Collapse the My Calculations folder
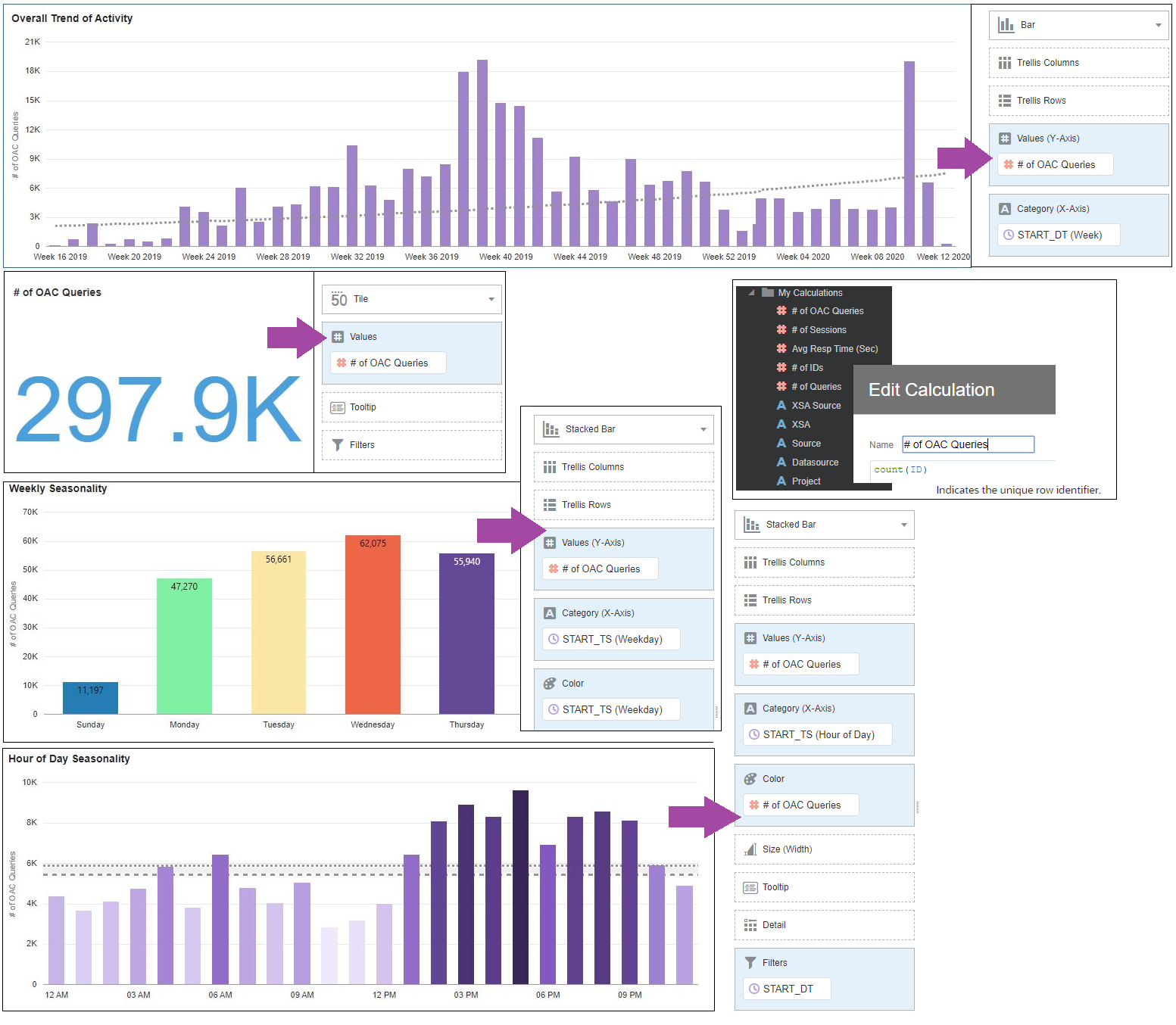The image size is (1176, 1025). click(x=751, y=293)
